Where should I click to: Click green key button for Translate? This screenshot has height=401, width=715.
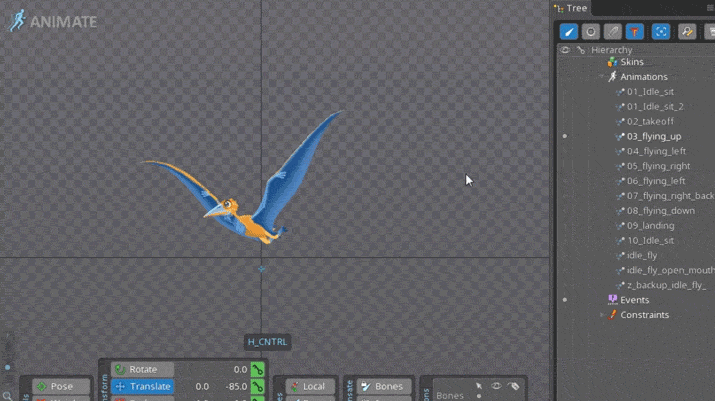pyautogui.click(x=258, y=386)
